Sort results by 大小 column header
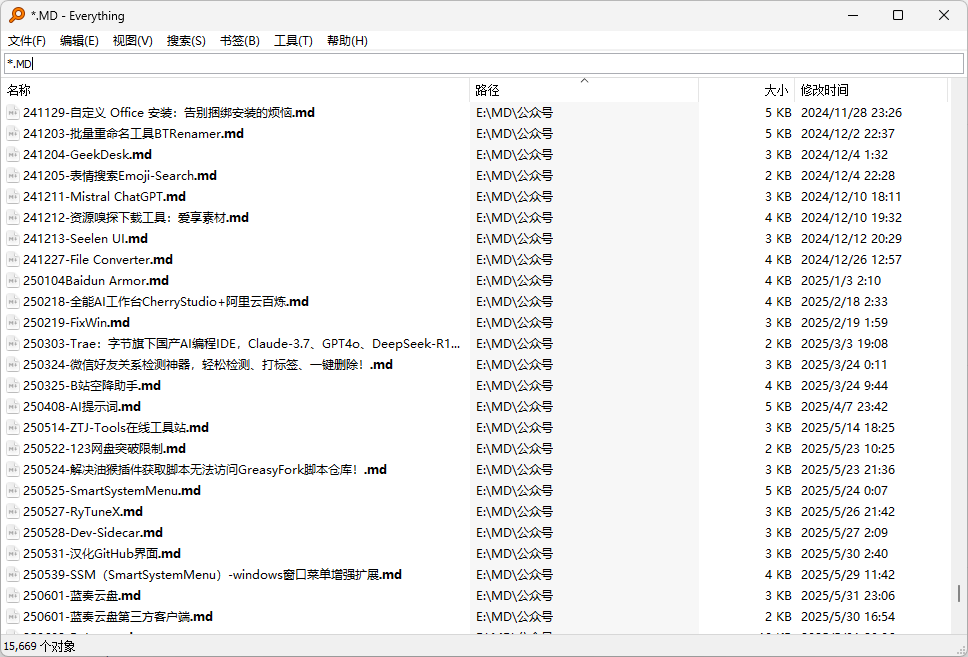This screenshot has height=657, width=968. click(746, 90)
